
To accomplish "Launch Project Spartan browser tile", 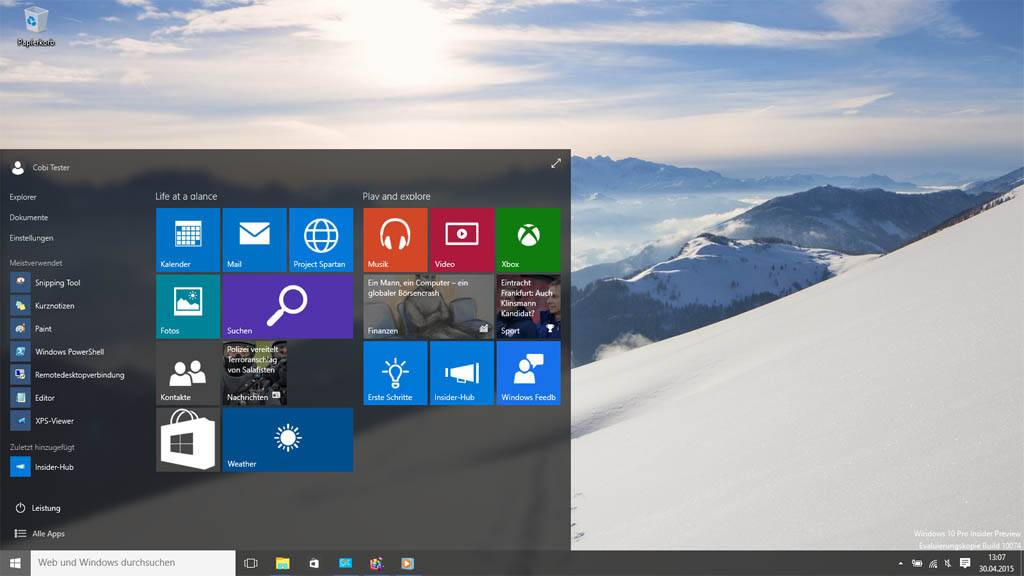I will 321,240.
